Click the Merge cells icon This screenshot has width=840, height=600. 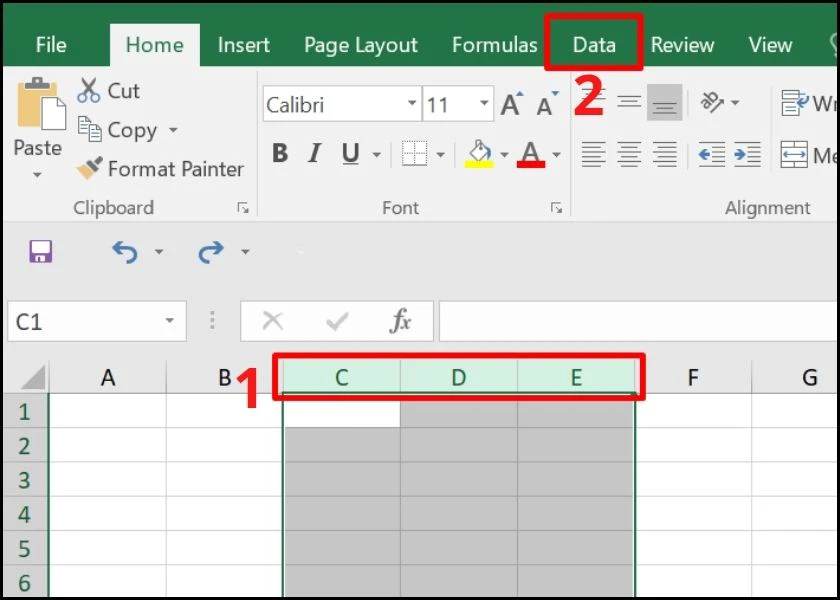794,154
